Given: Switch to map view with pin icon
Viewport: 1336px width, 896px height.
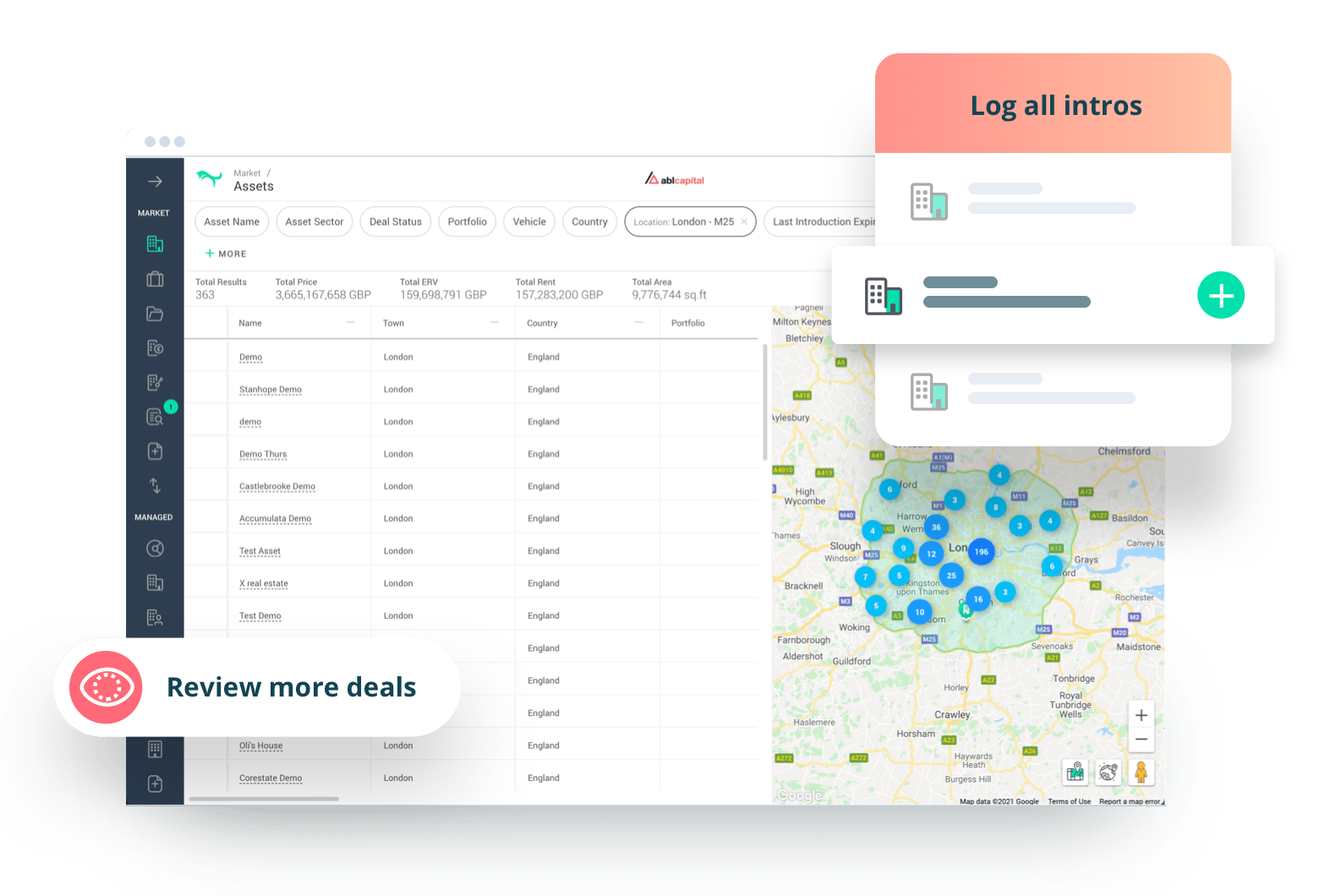Looking at the screenshot, I should [x=1076, y=772].
